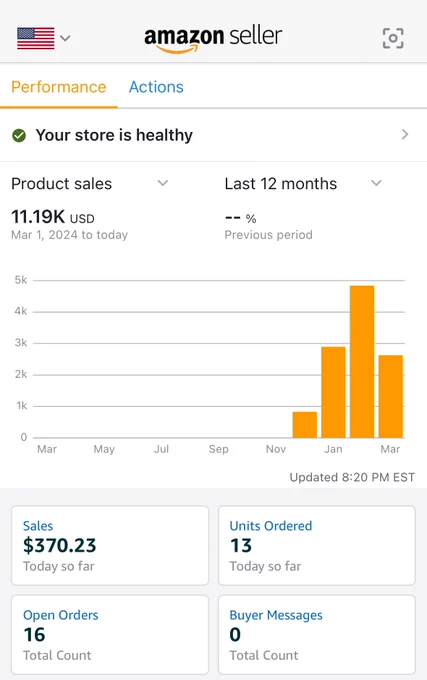Tap the December sales bar
The height and width of the screenshot is (680, 427).
(x=305, y=425)
